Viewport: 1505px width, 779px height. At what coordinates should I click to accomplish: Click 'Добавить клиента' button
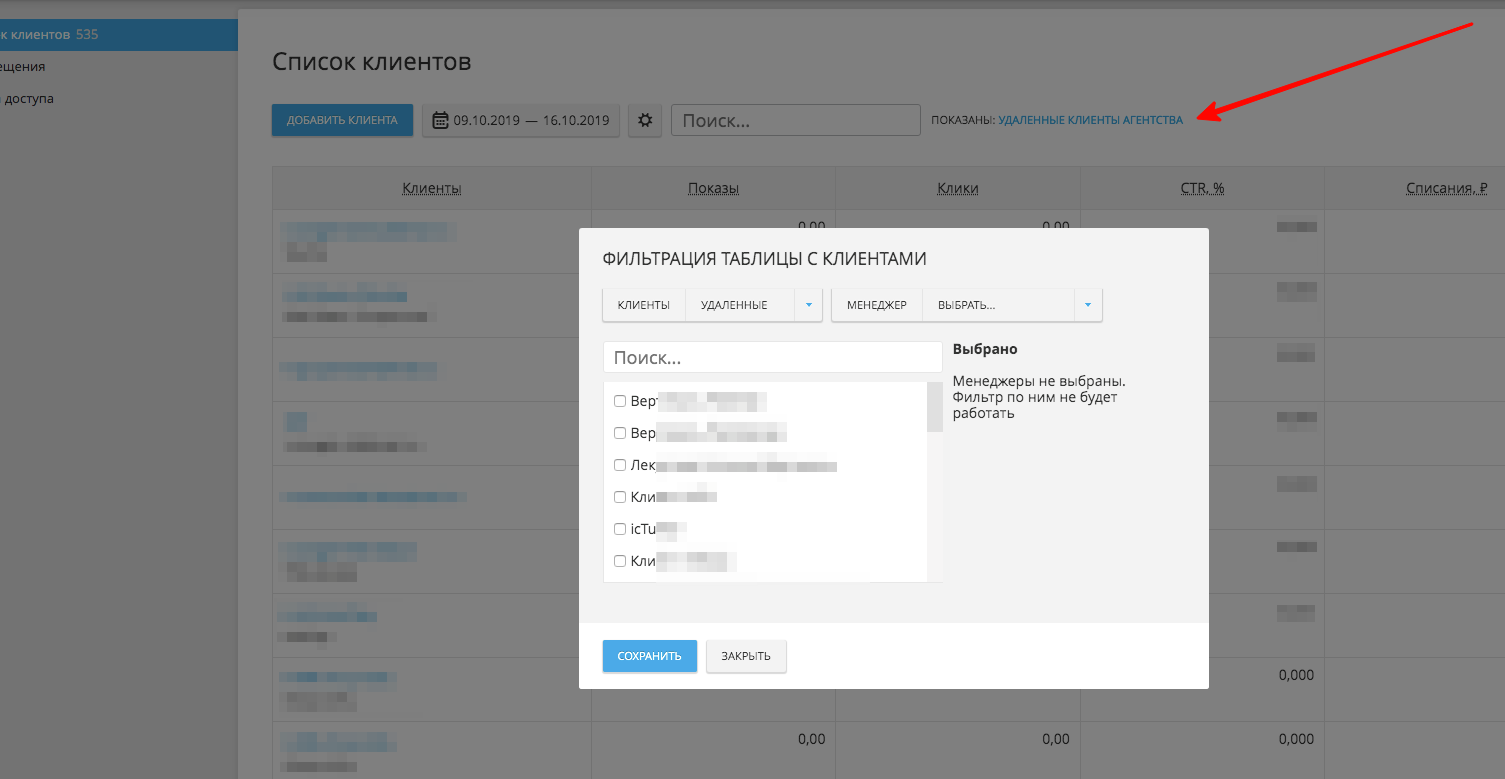[x=342, y=120]
